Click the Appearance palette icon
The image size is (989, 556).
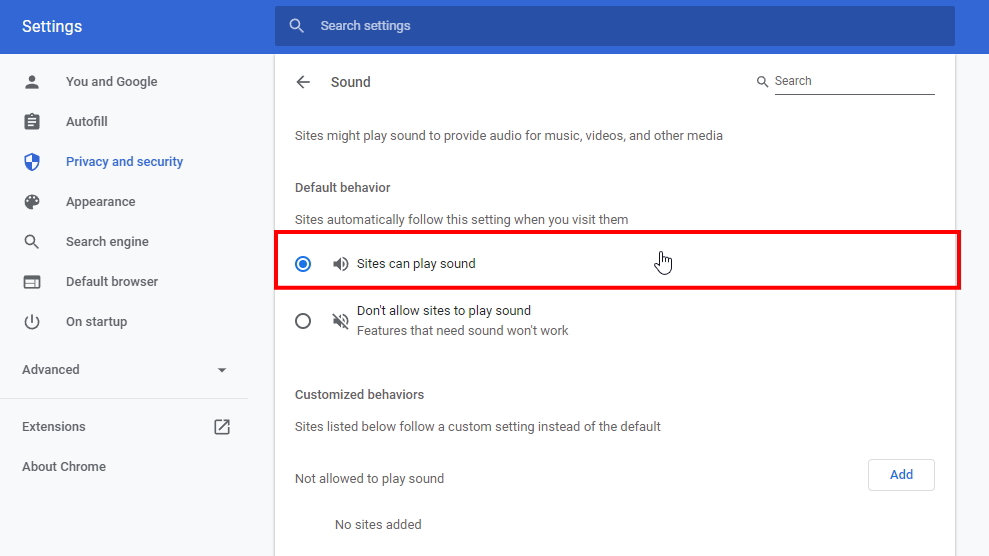point(32,202)
